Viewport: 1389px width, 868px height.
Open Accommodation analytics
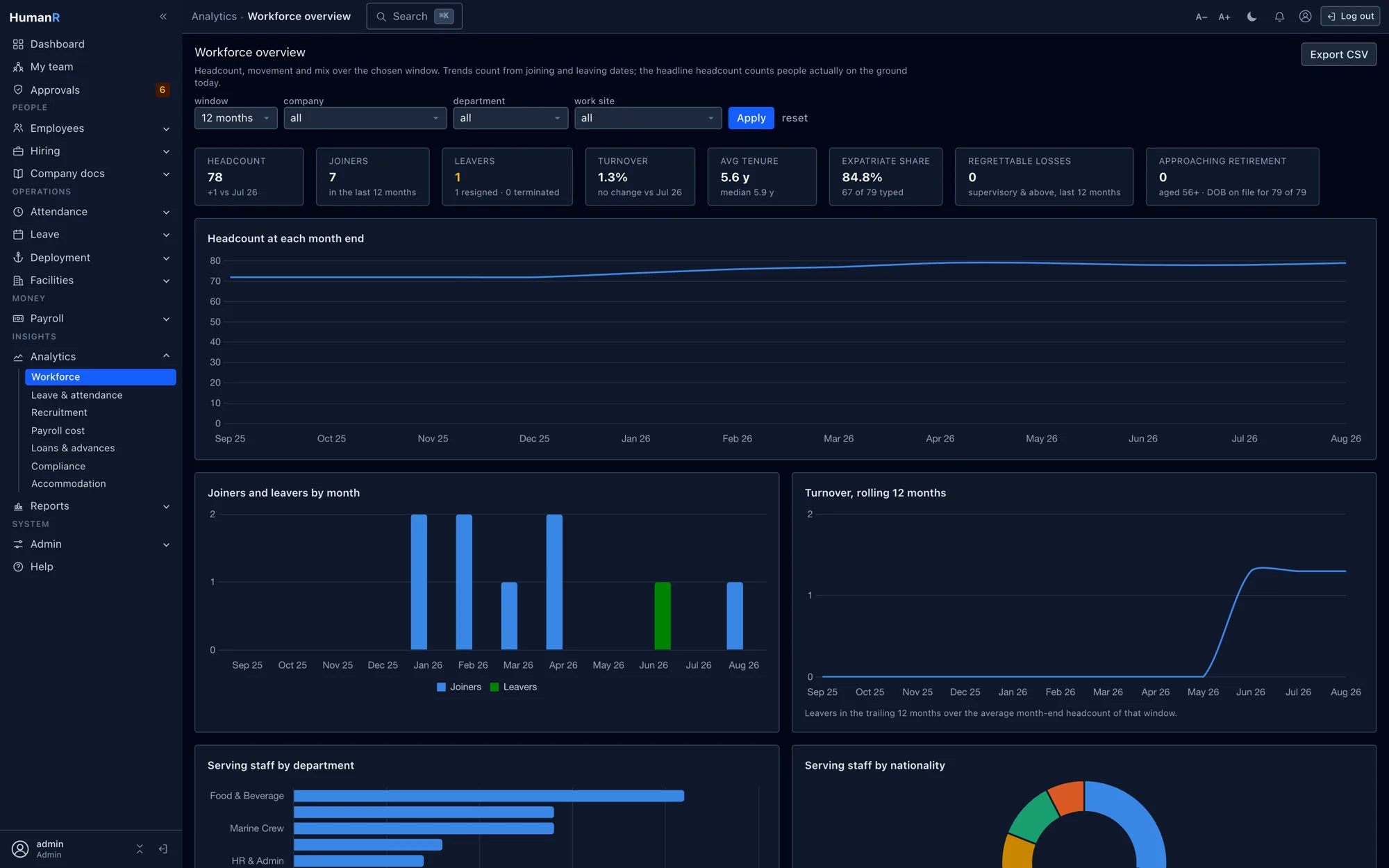coord(69,483)
